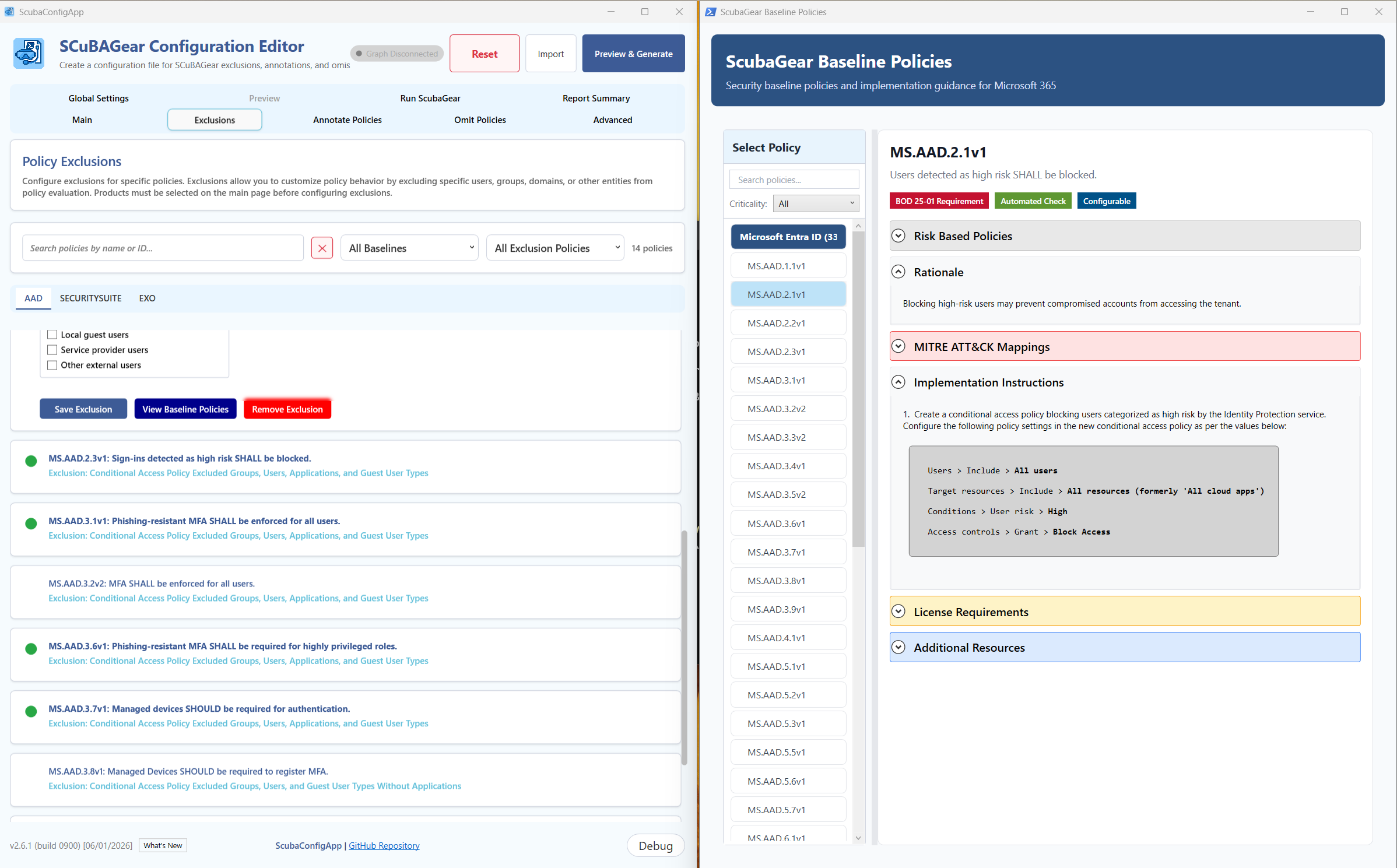
Task: Select the Omit Policies tab
Action: pos(480,120)
